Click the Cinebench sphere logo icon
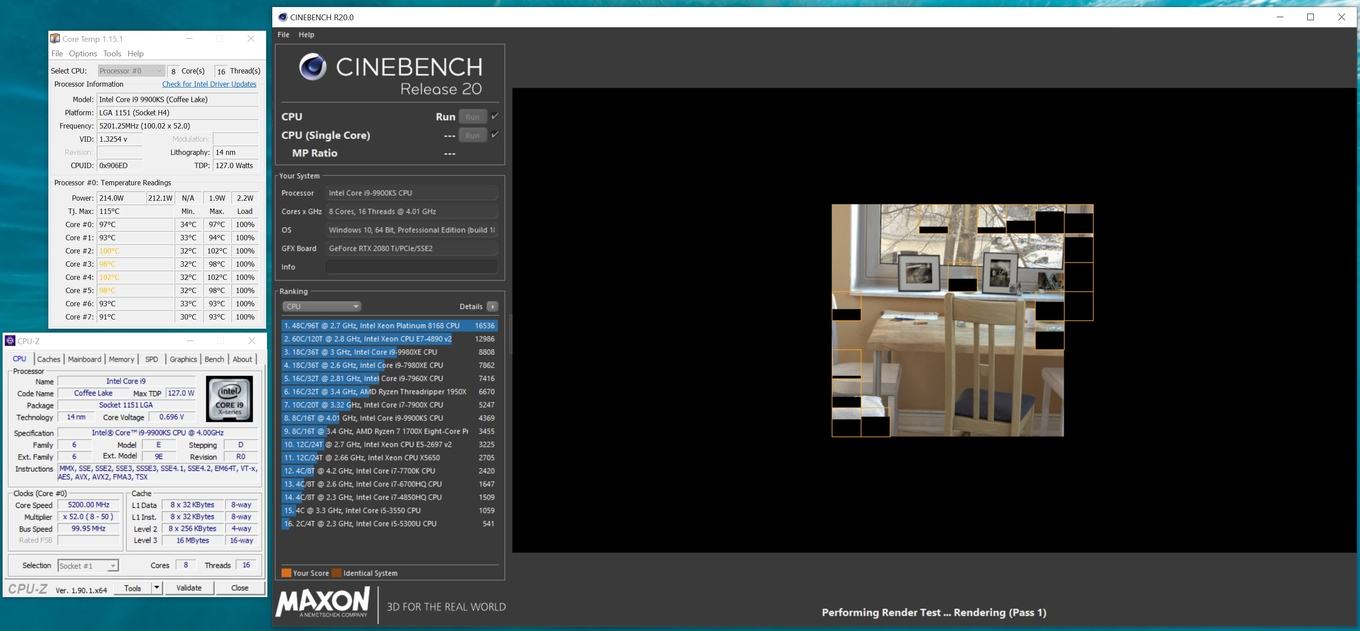The width and height of the screenshot is (1360, 631). coord(313,68)
